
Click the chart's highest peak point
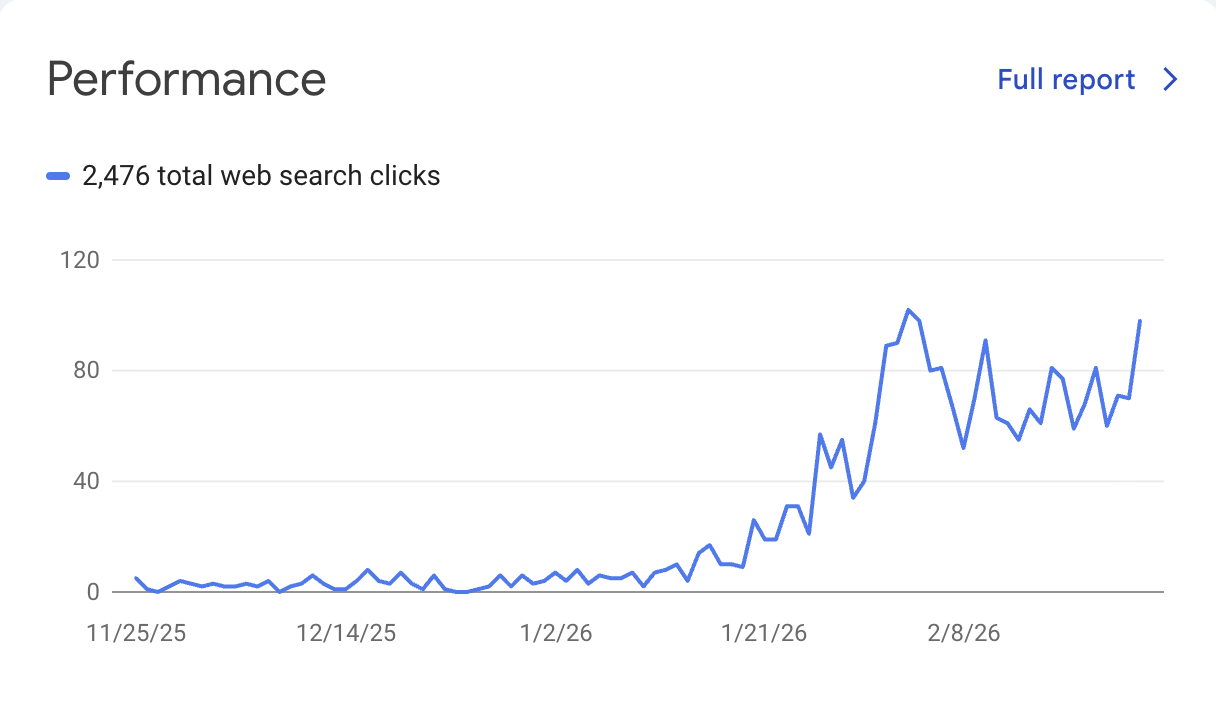[910, 310]
